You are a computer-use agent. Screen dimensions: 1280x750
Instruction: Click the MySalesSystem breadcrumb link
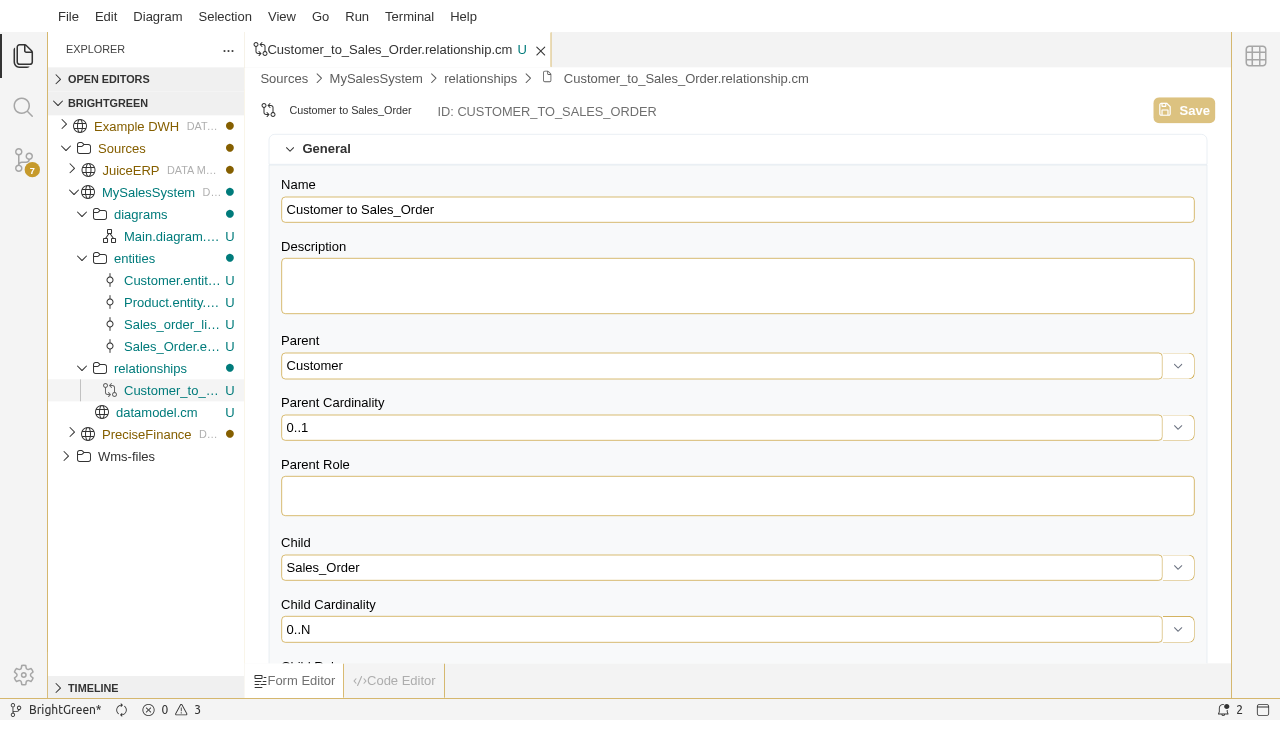pyautogui.click(x=376, y=78)
